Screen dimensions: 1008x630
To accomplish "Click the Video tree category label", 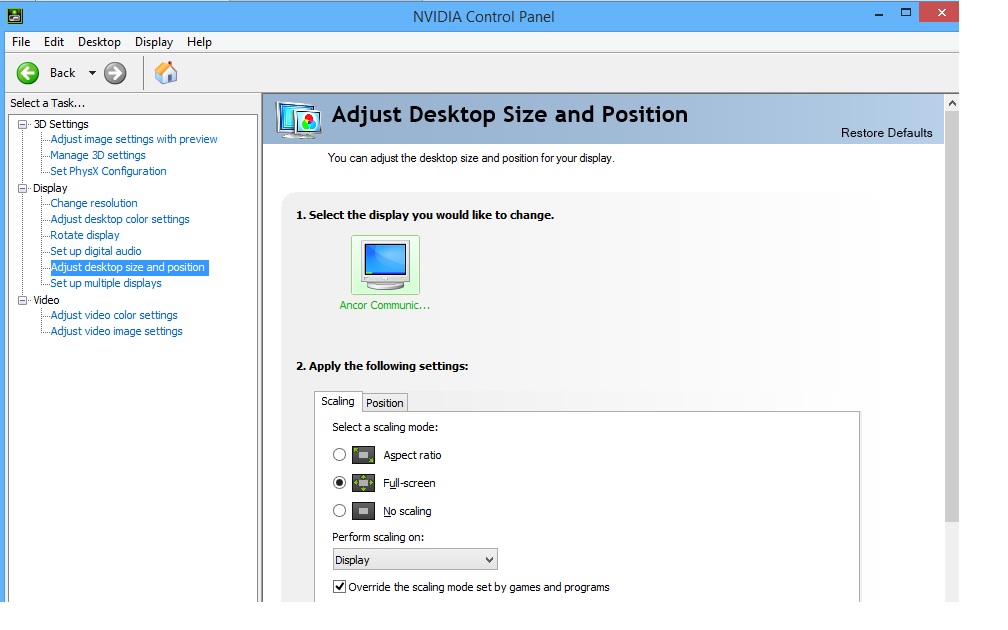I will pyautogui.click(x=46, y=300).
